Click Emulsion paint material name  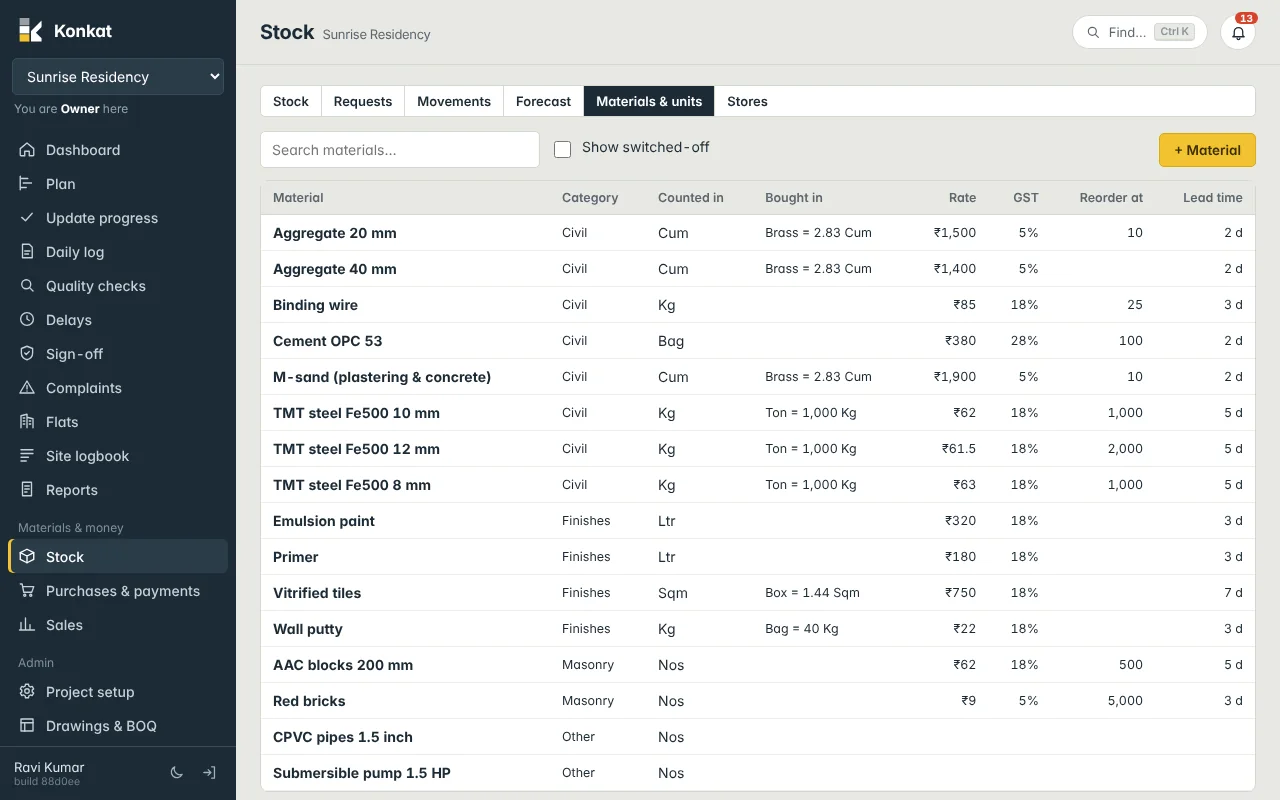pyautogui.click(x=324, y=521)
